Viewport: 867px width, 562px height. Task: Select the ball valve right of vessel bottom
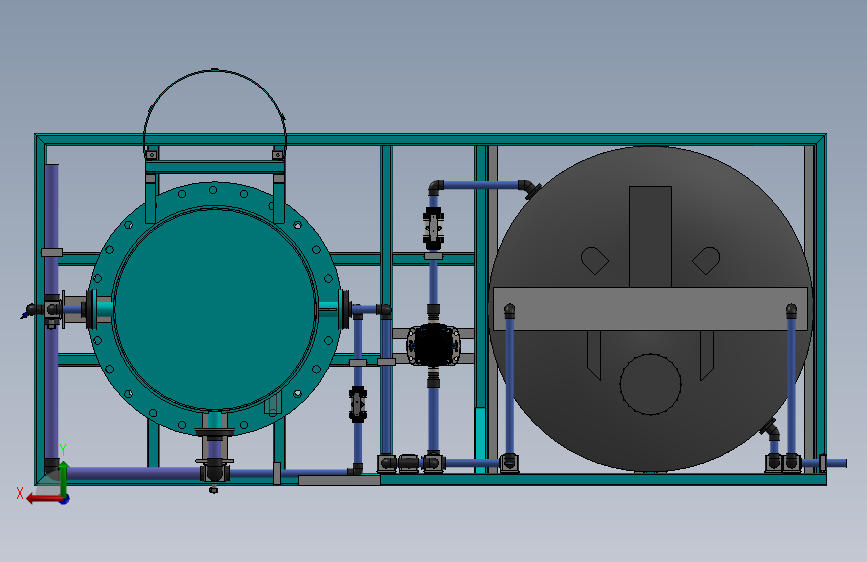pyautogui.click(x=358, y=404)
